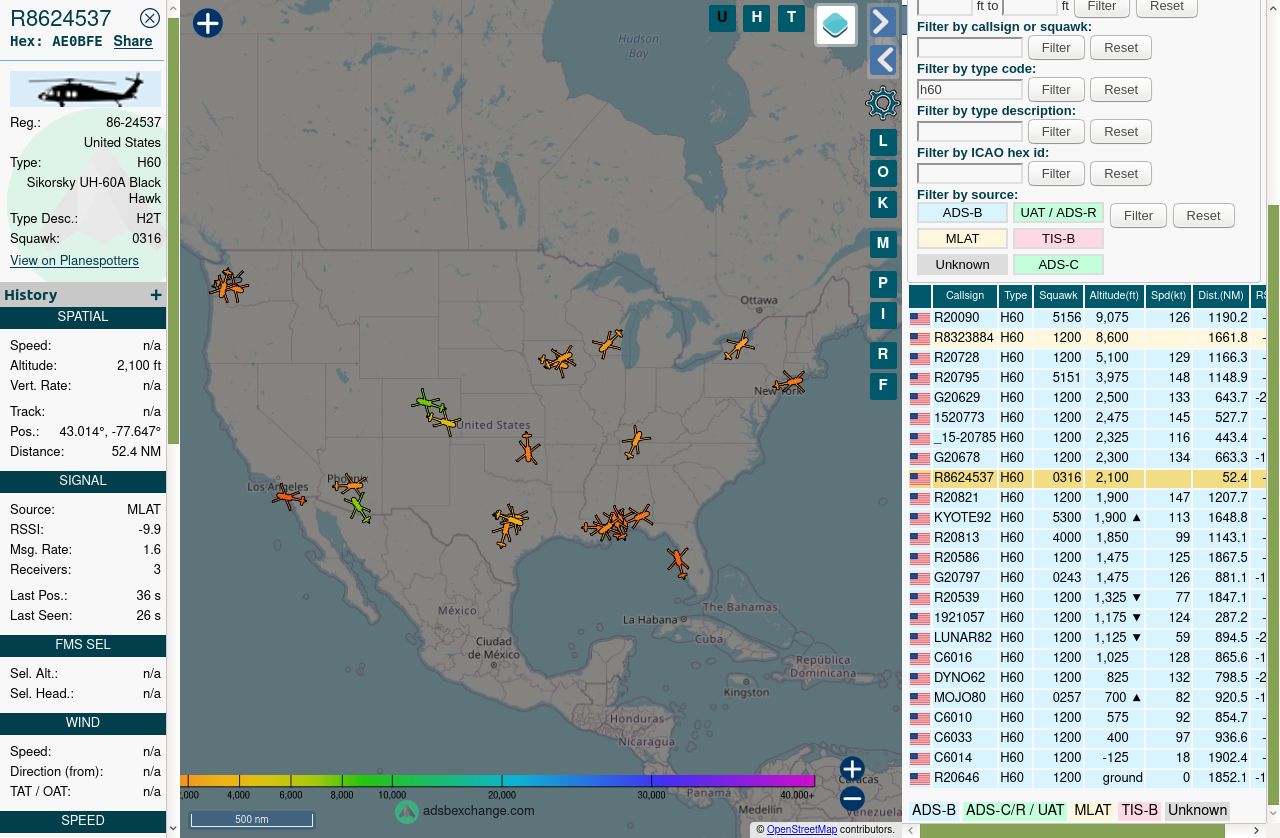Select the MLAT source option

(962, 239)
